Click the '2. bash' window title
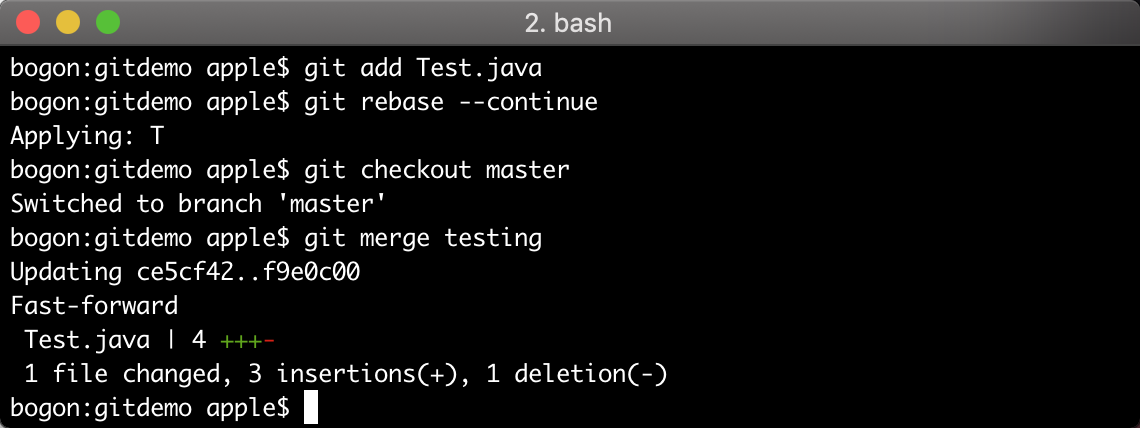Screen dimensions: 1140x428 click(568, 23)
